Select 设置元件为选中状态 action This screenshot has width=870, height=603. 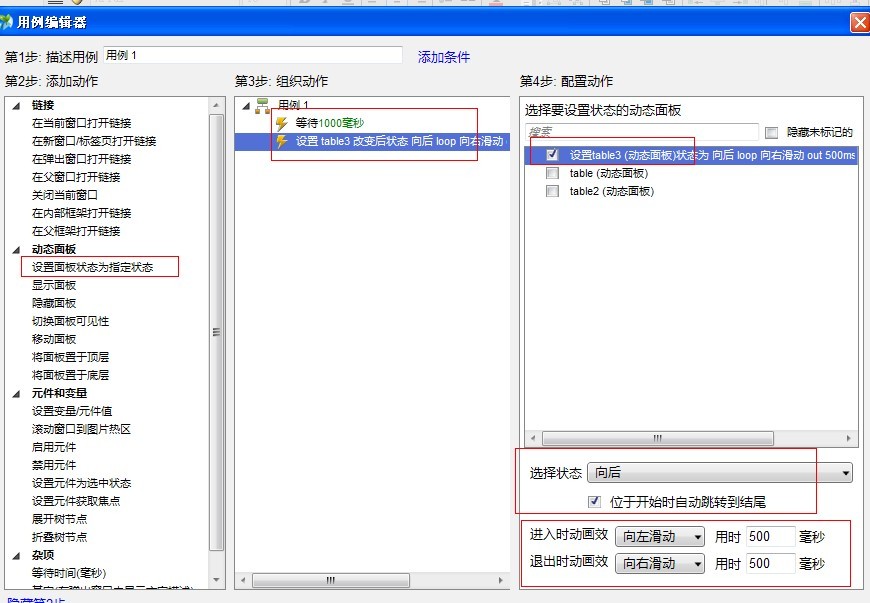(82, 483)
